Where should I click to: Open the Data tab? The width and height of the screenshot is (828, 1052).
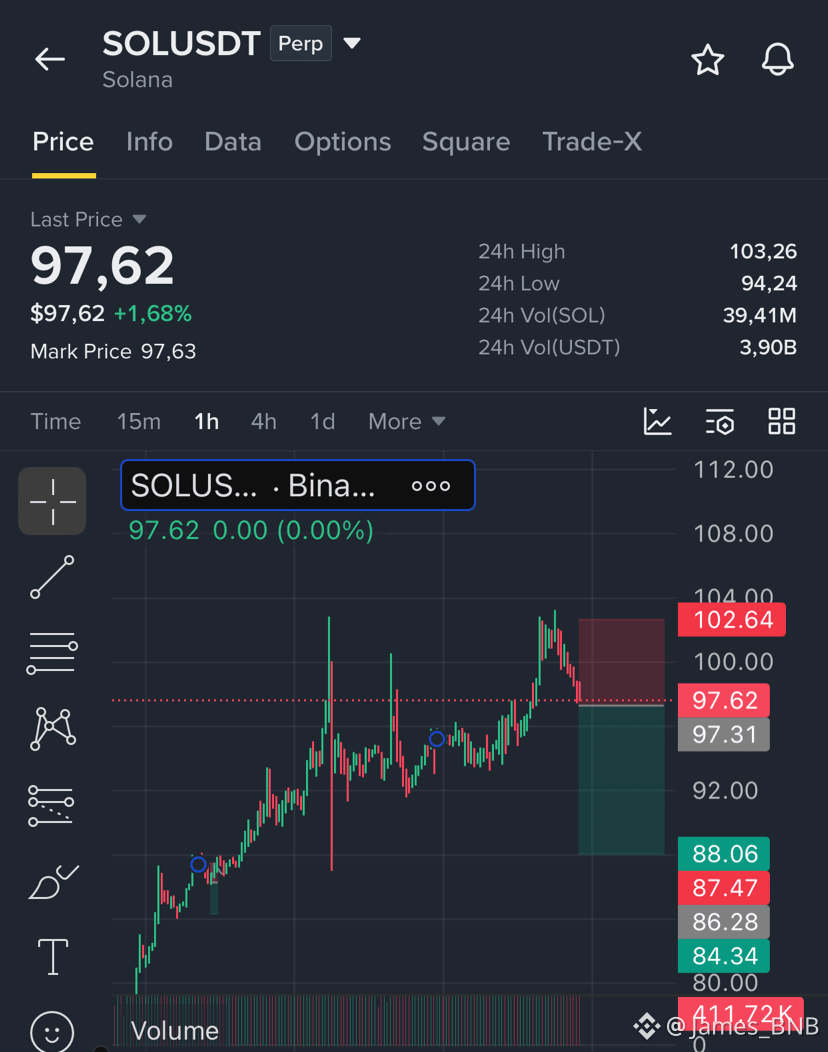click(x=233, y=142)
